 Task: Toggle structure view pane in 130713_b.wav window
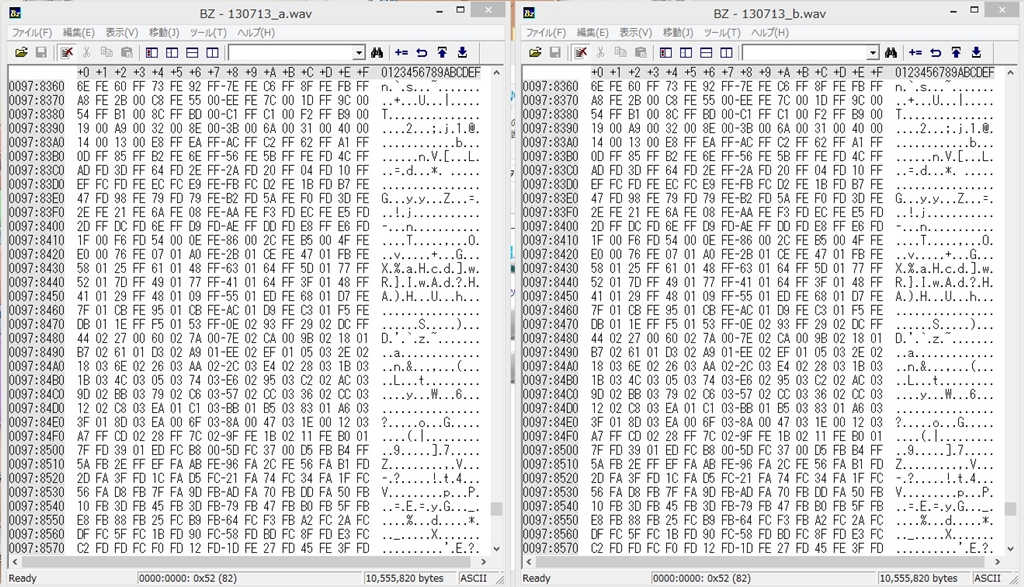(686, 52)
